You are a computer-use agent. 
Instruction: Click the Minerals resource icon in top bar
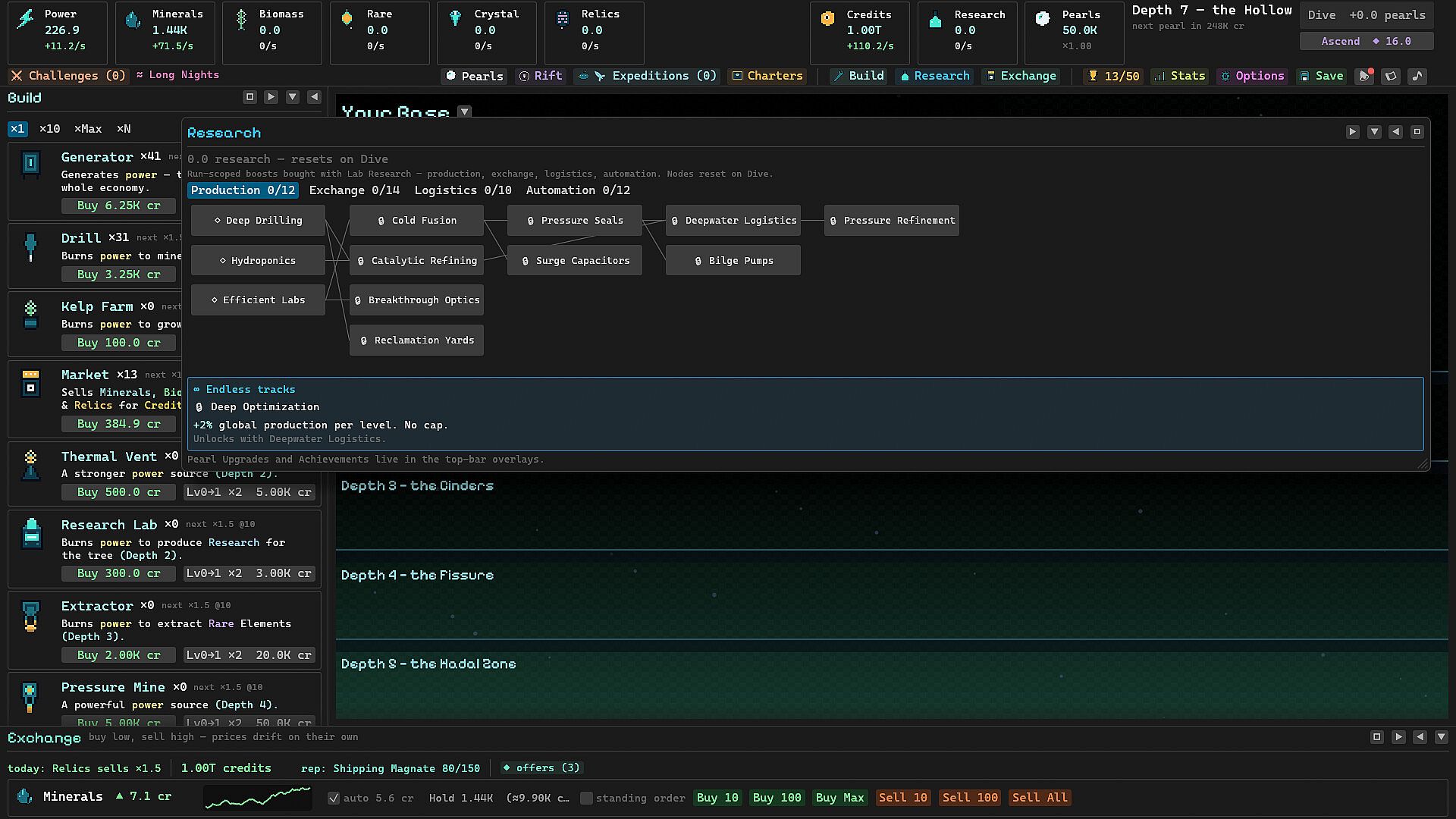[133, 19]
